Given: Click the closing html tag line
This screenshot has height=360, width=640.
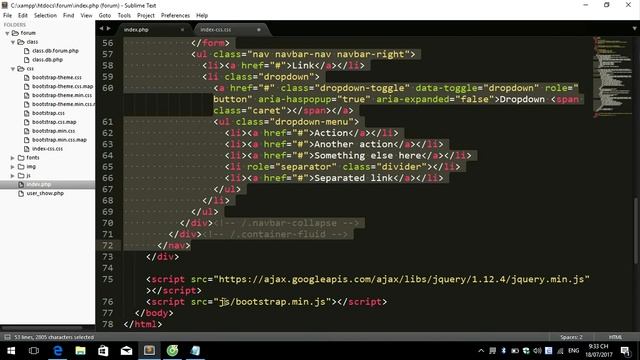Looking at the screenshot, I should [143, 324].
